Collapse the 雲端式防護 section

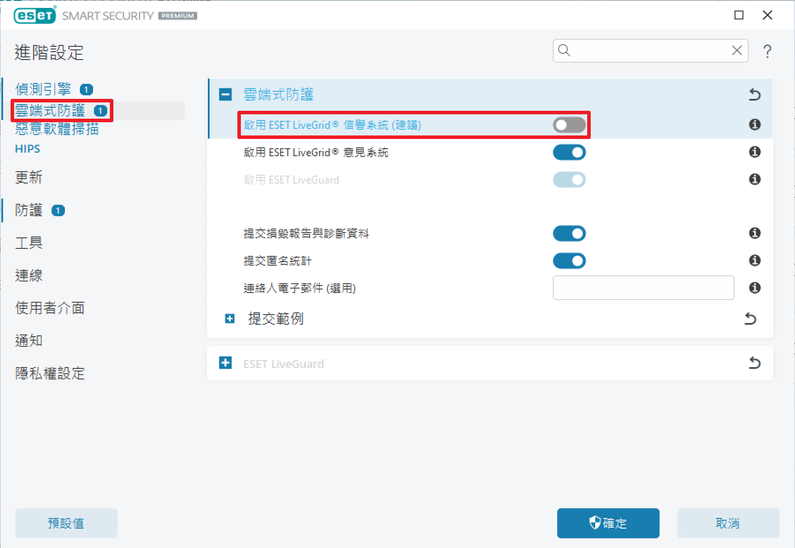(225, 94)
